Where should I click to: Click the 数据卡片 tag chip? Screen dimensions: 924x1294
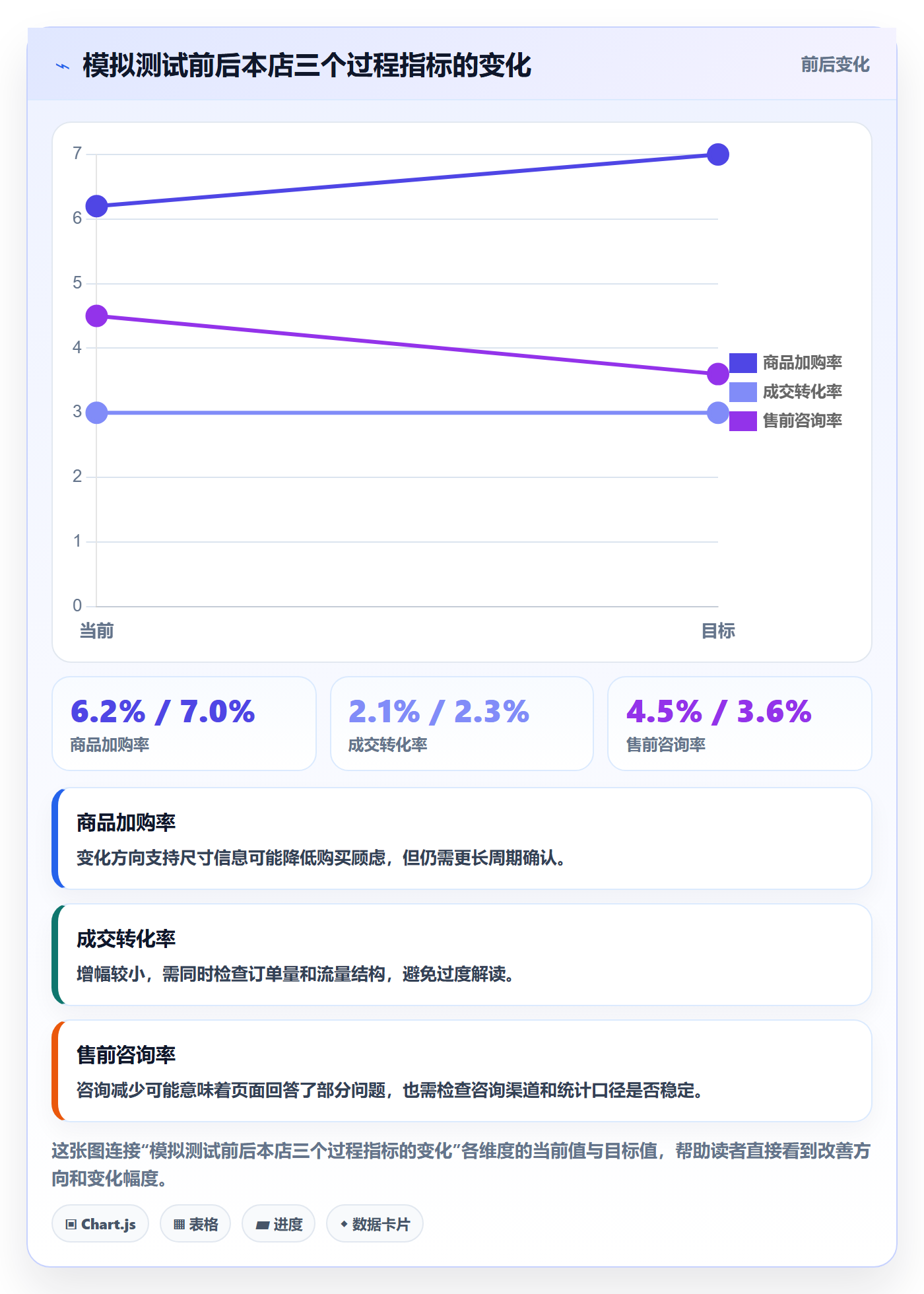pyautogui.click(x=375, y=1224)
